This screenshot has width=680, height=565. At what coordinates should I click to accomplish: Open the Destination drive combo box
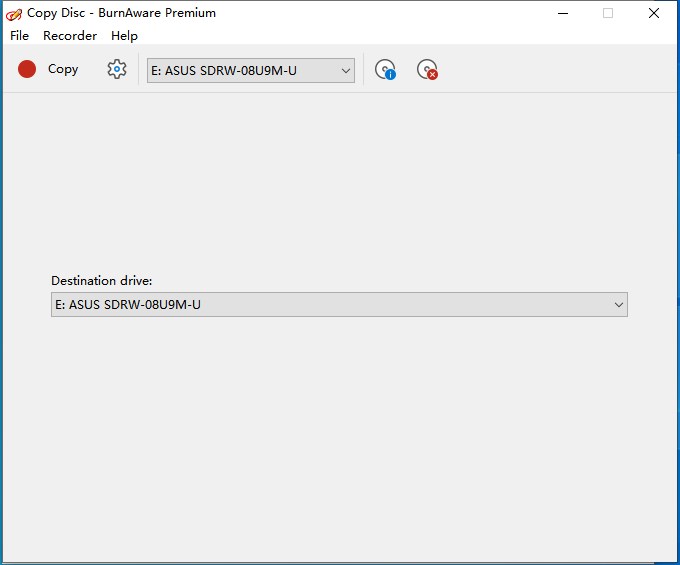[x=330, y=305]
